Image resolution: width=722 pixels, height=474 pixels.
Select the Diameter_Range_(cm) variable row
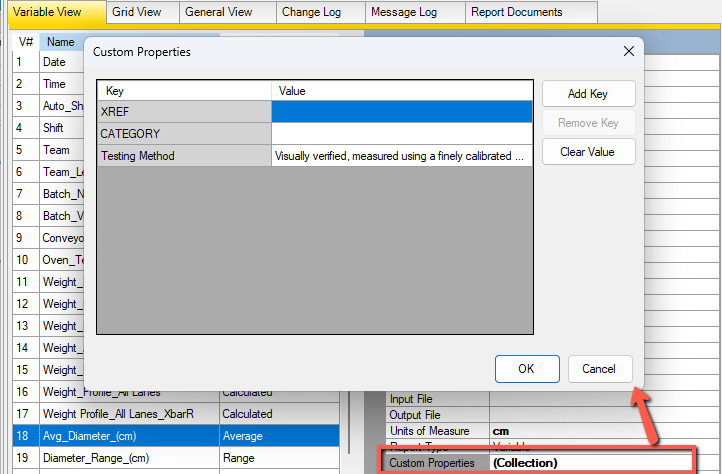[x=128, y=458]
